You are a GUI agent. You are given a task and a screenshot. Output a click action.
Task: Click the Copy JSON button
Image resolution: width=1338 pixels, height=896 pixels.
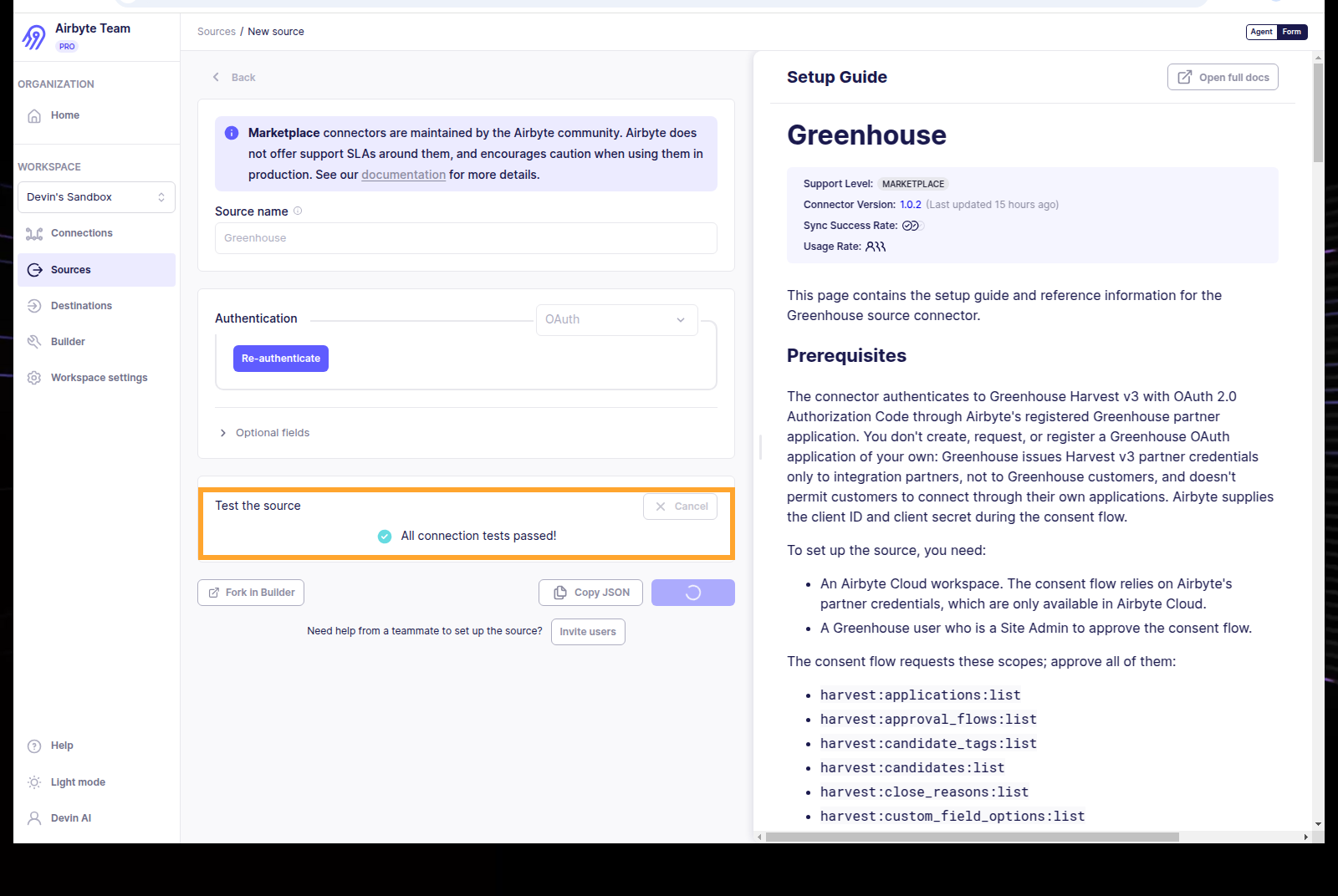click(x=591, y=593)
